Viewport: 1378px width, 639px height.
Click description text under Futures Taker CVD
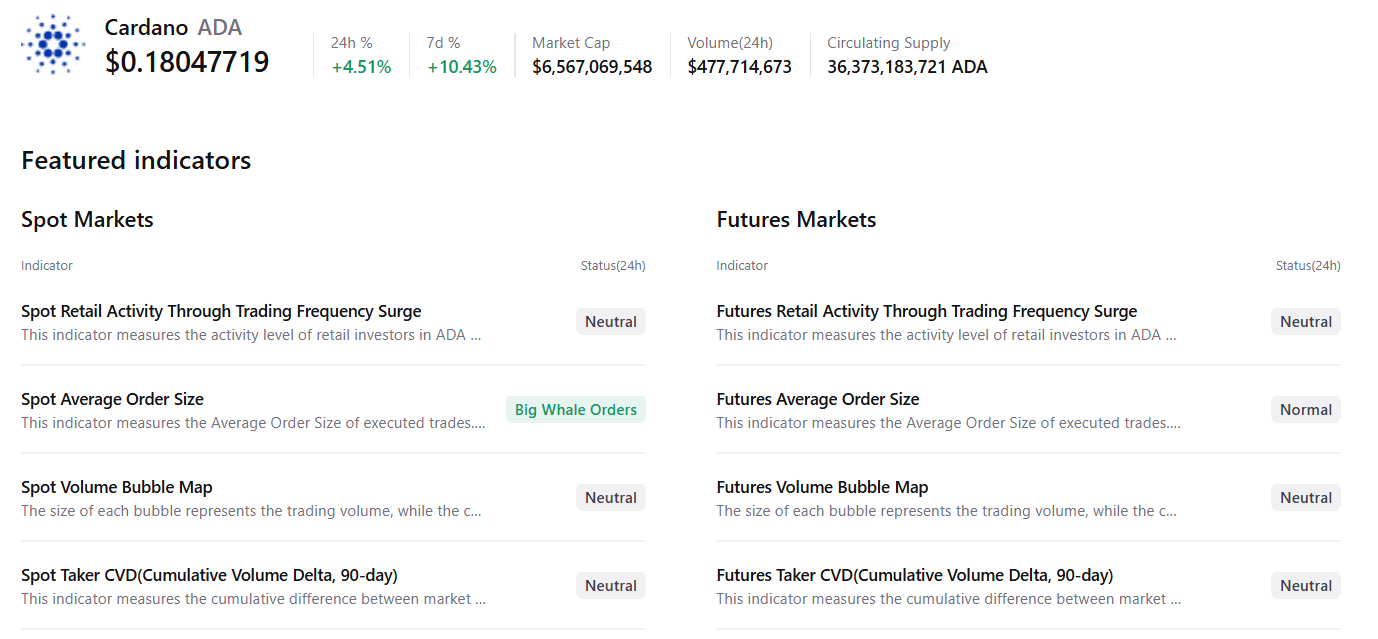pyautogui.click(x=949, y=599)
